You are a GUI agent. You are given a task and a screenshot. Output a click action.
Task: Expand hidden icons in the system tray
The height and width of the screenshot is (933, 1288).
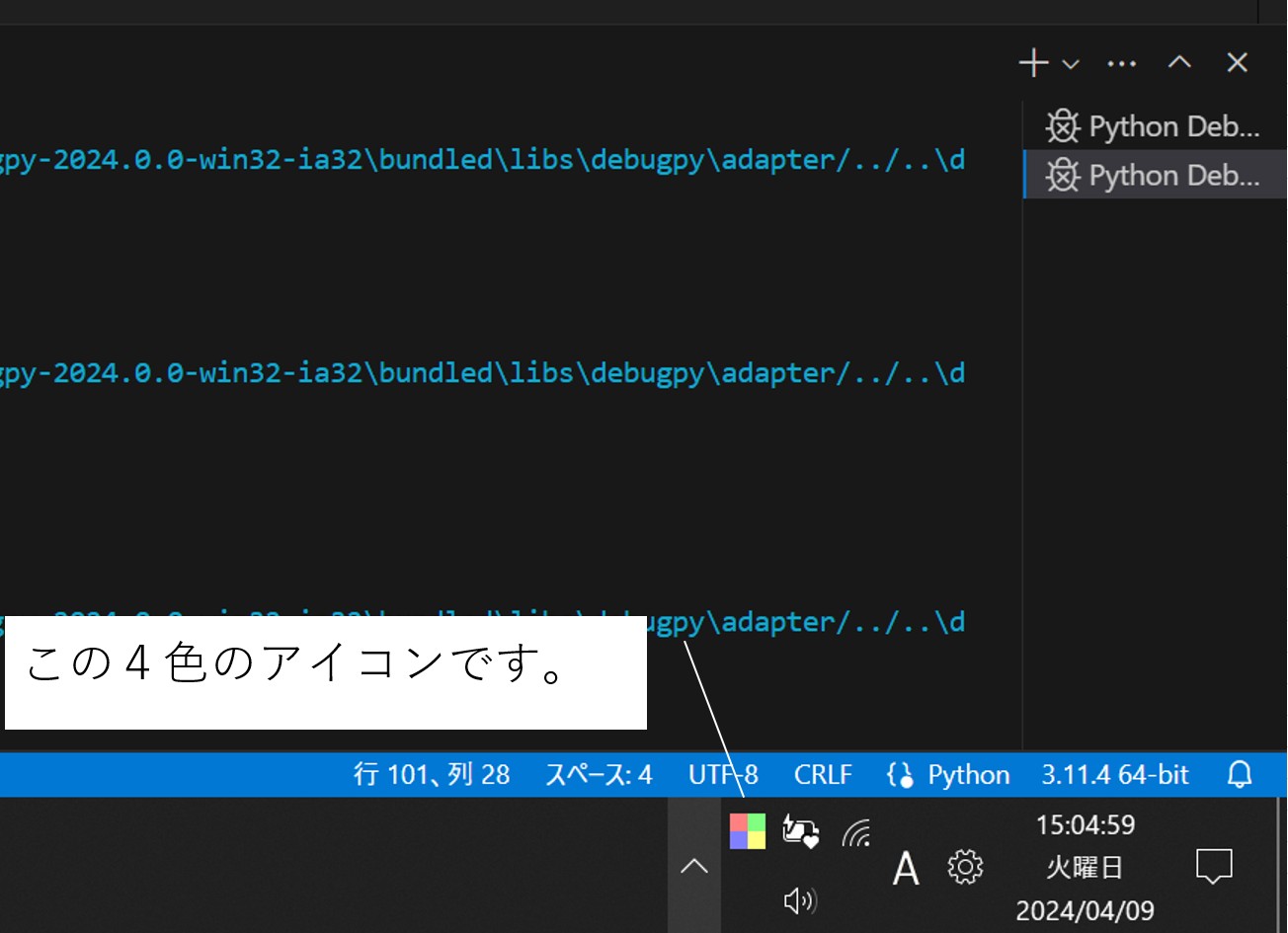pos(693,865)
